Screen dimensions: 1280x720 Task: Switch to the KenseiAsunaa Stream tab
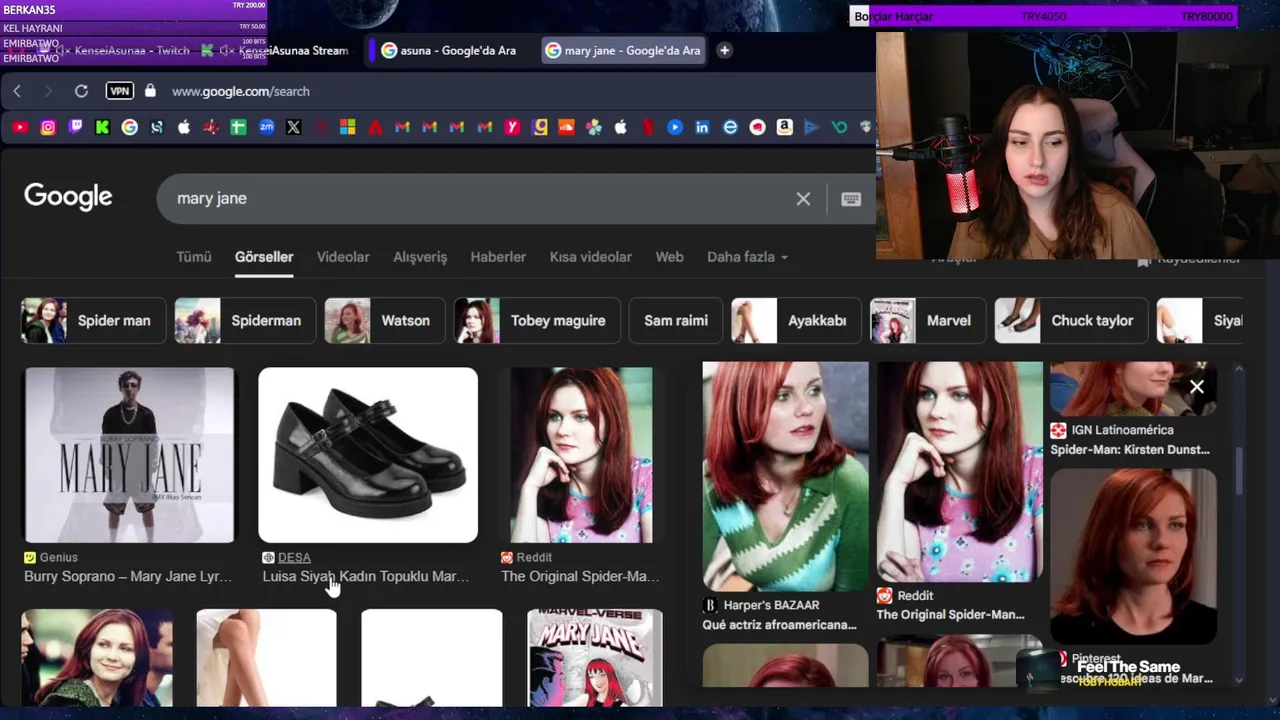(275, 50)
